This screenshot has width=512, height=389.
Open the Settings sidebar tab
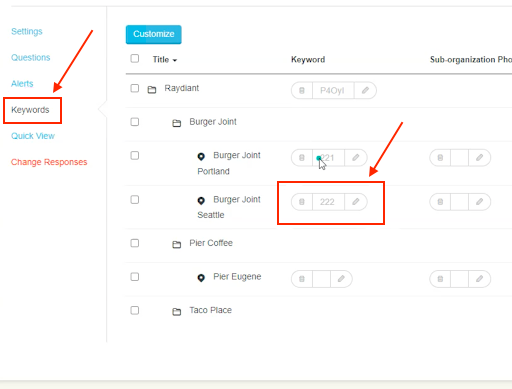coord(27,31)
